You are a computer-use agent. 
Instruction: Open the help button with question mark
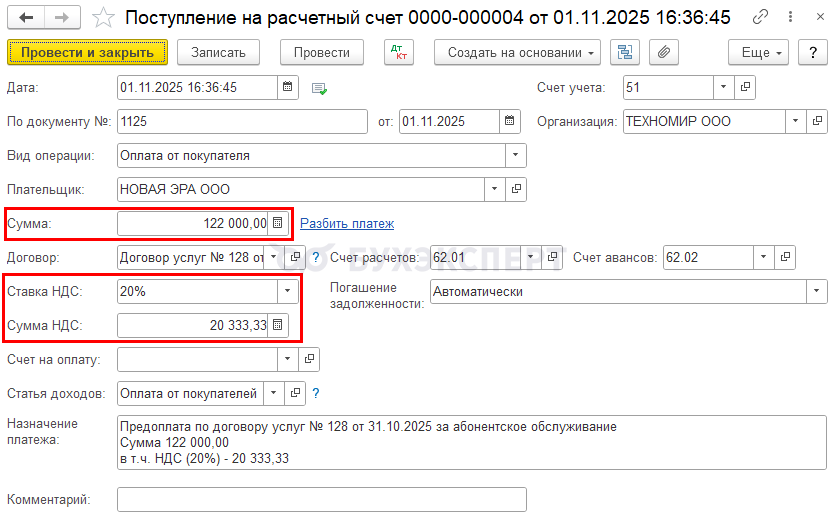(812, 52)
